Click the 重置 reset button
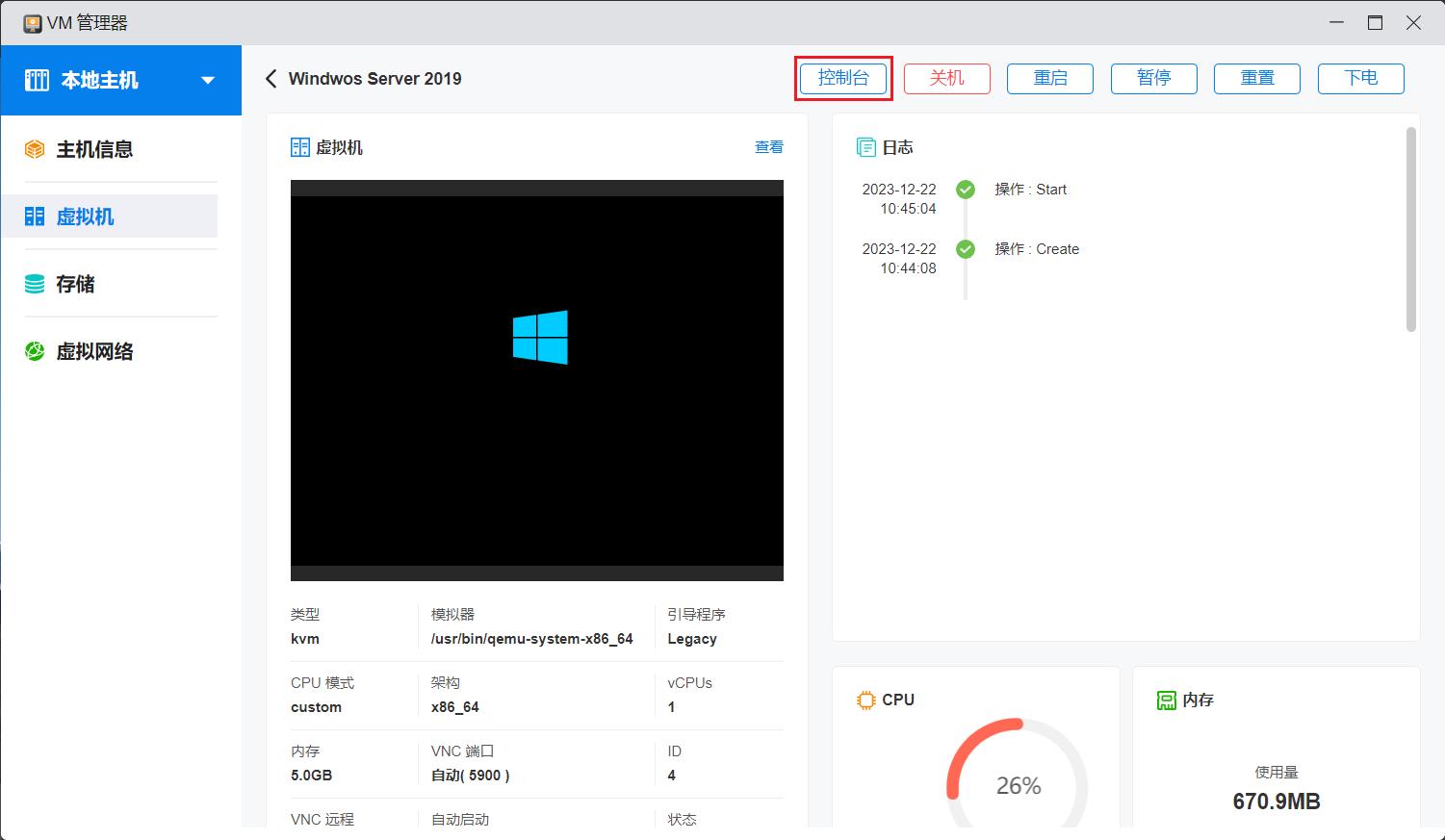Image resolution: width=1445 pixels, height=840 pixels. [x=1257, y=78]
